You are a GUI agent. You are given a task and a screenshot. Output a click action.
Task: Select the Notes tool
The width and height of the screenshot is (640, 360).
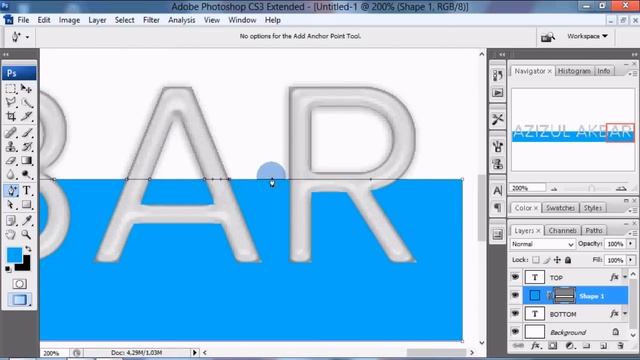tap(11, 221)
